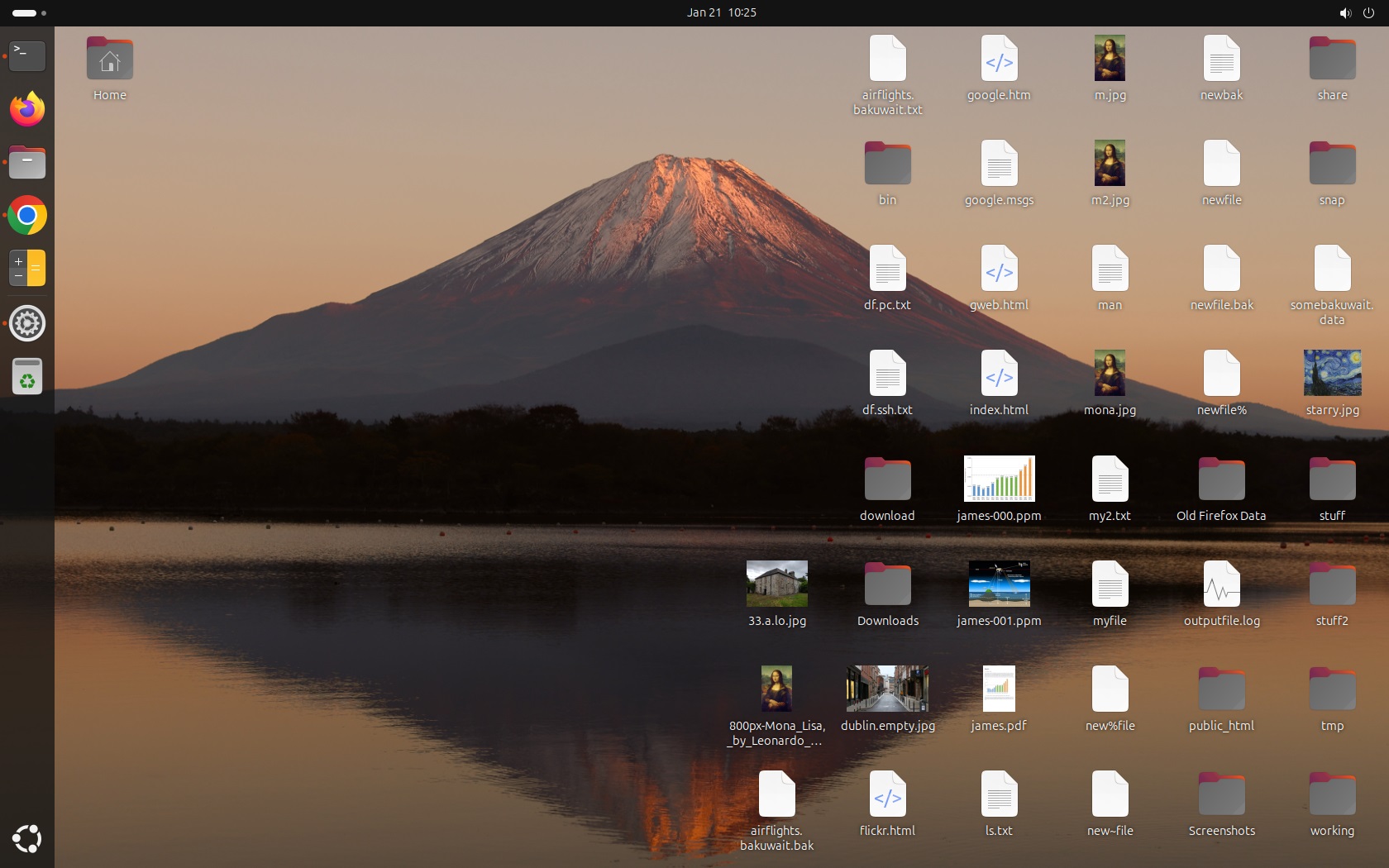Open the clock date calendar menu

(721, 12)
